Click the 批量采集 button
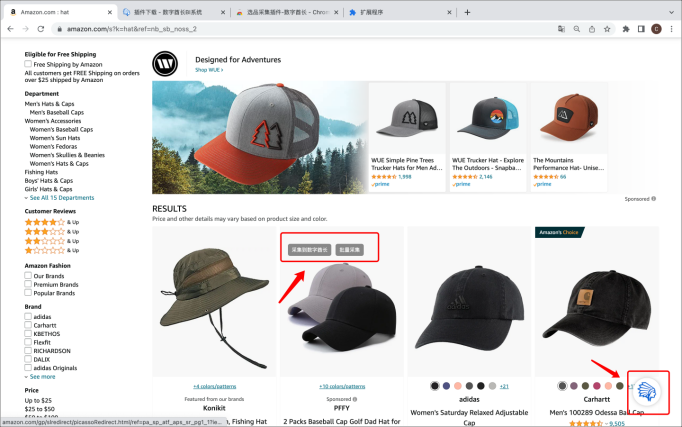 point(350,250)
